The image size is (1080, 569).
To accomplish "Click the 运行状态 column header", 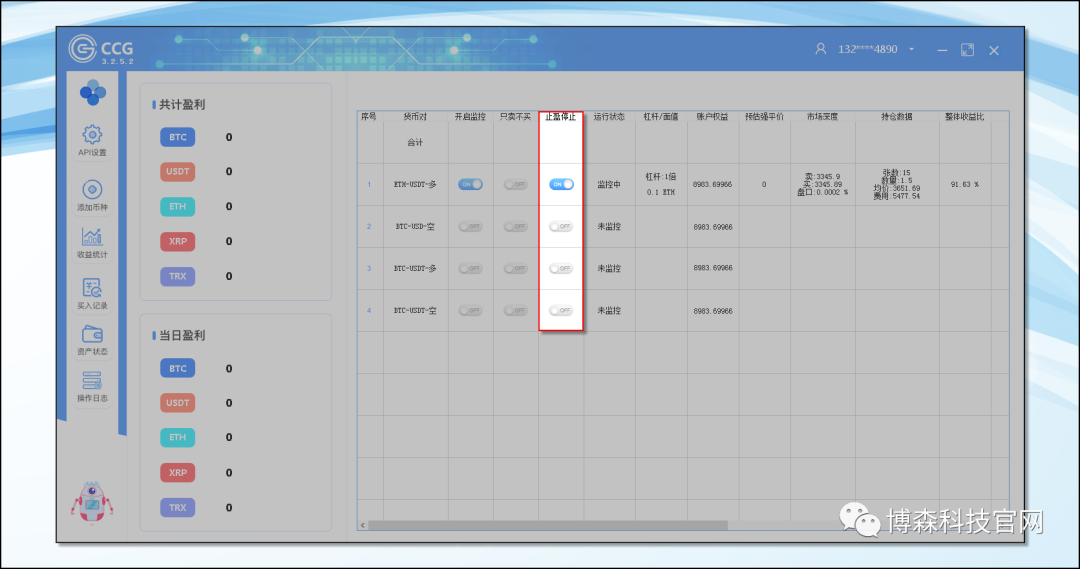I will [x=609, y=117].
